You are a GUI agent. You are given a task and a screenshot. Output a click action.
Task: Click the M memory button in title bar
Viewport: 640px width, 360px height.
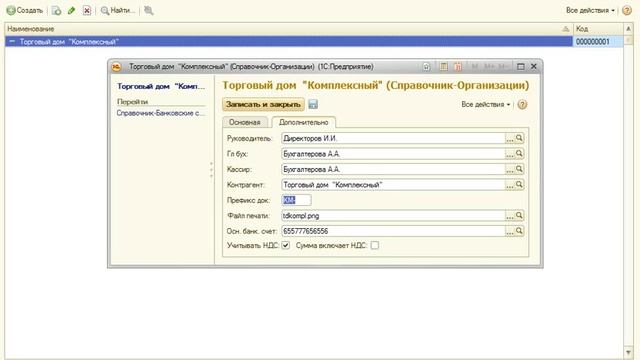[x=475, y=67]
